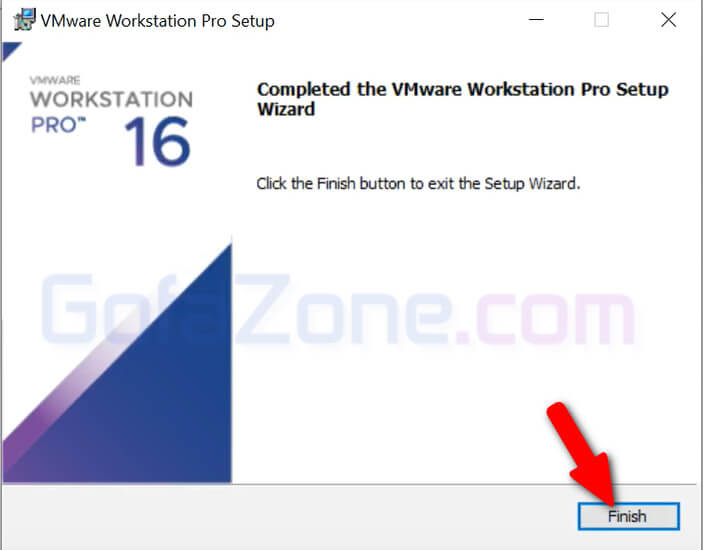Click the title bar text VMware Workstation Pro Setup
703x550 pixels.
[157, 21]
